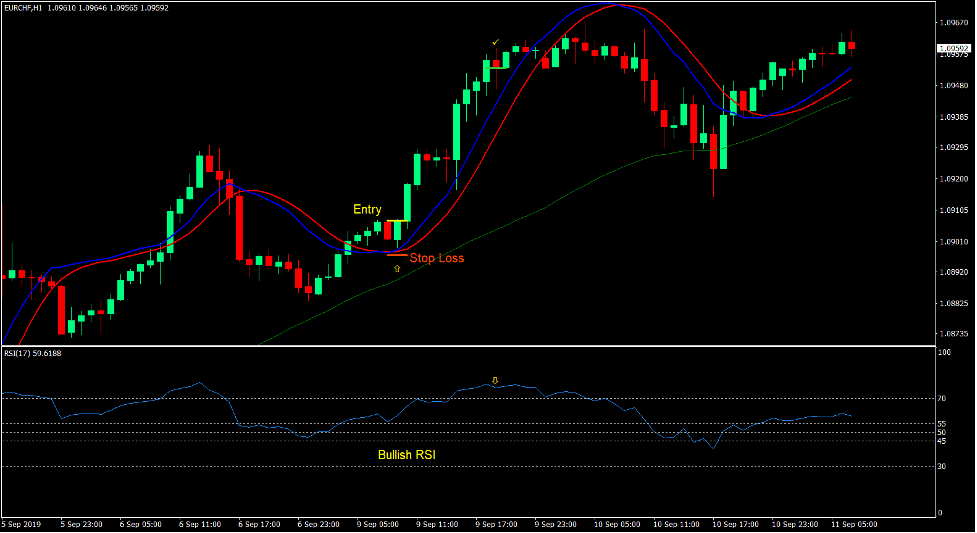Screen dimensions: 977x533
Task: Select the orange Stop Loss line marker
Action: click(396, 255)
